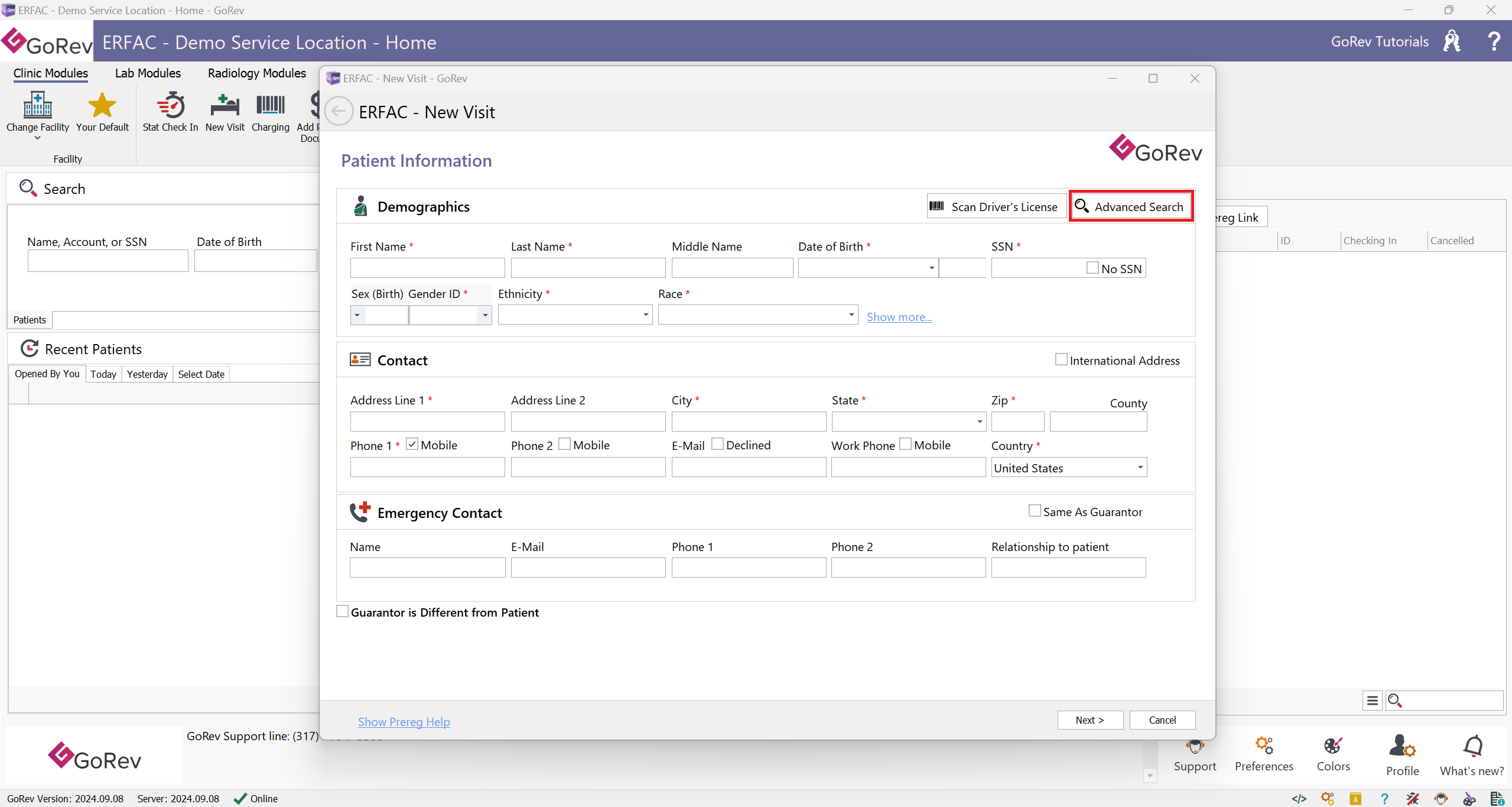Click the teal question mark in status bar
The width and height of the screenshot is (1512, 807).
[x=1384, y=799]
